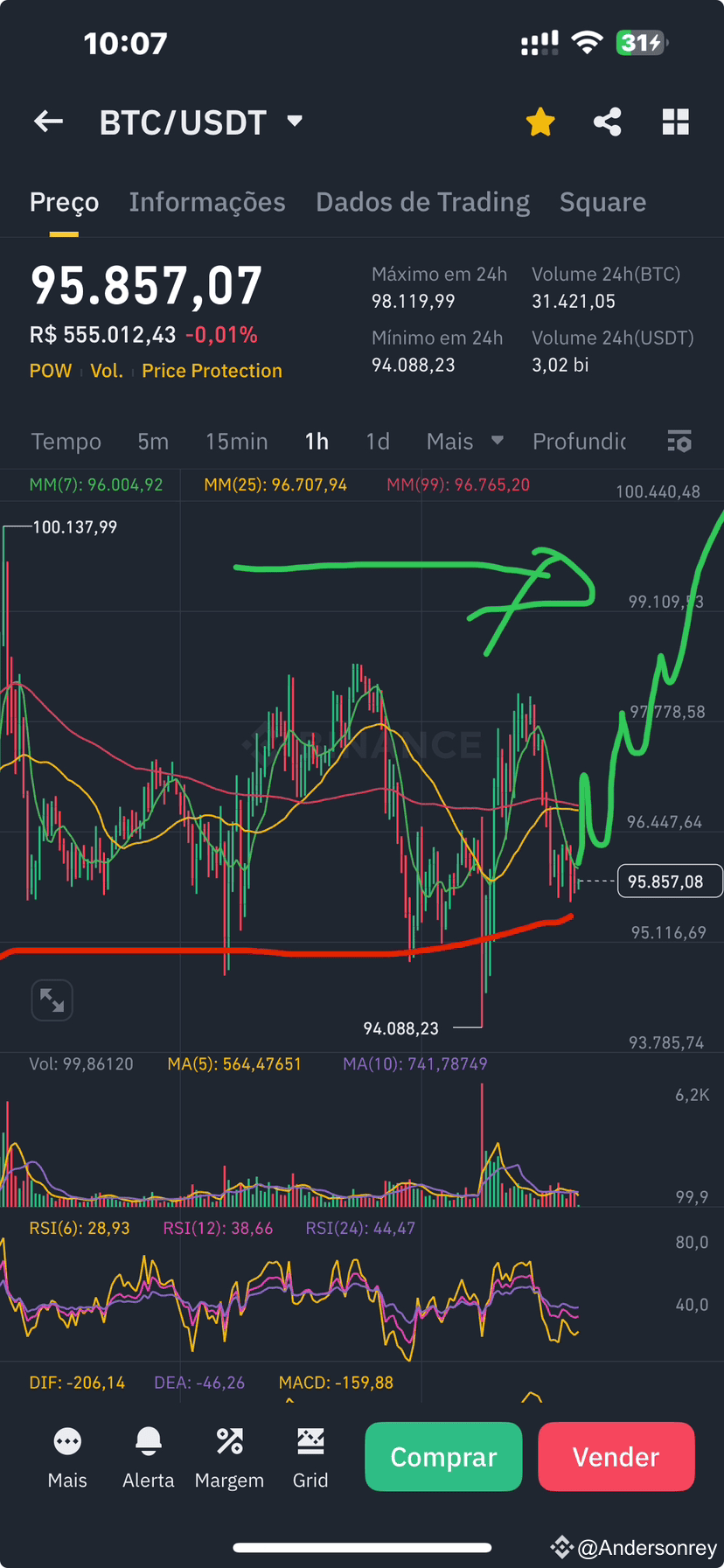Tap the Wi-Fi status icon
The image size is (724, 1568).
587,43
